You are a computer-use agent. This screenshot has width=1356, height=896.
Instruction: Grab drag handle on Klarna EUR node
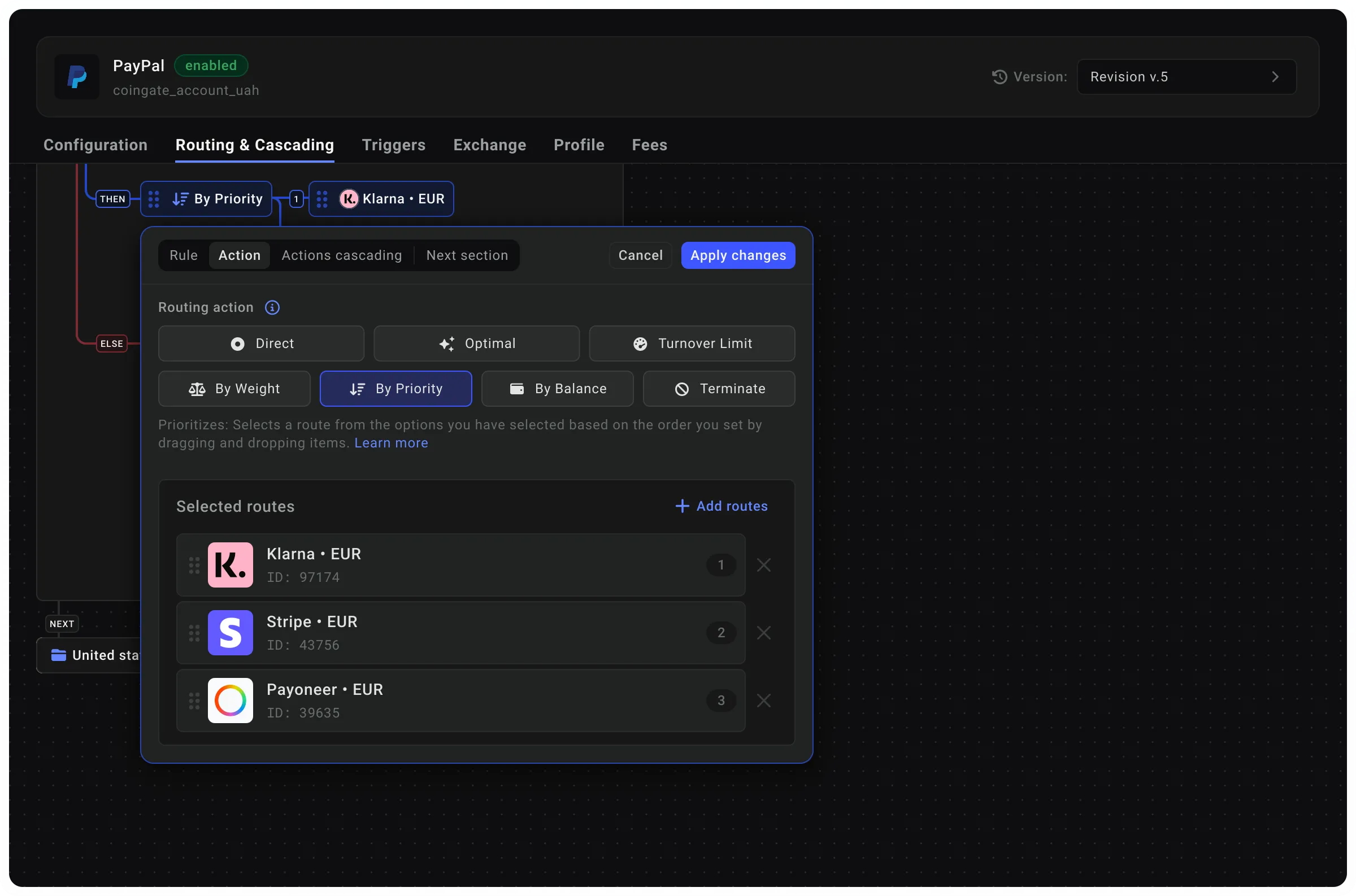tap(322, 199)
